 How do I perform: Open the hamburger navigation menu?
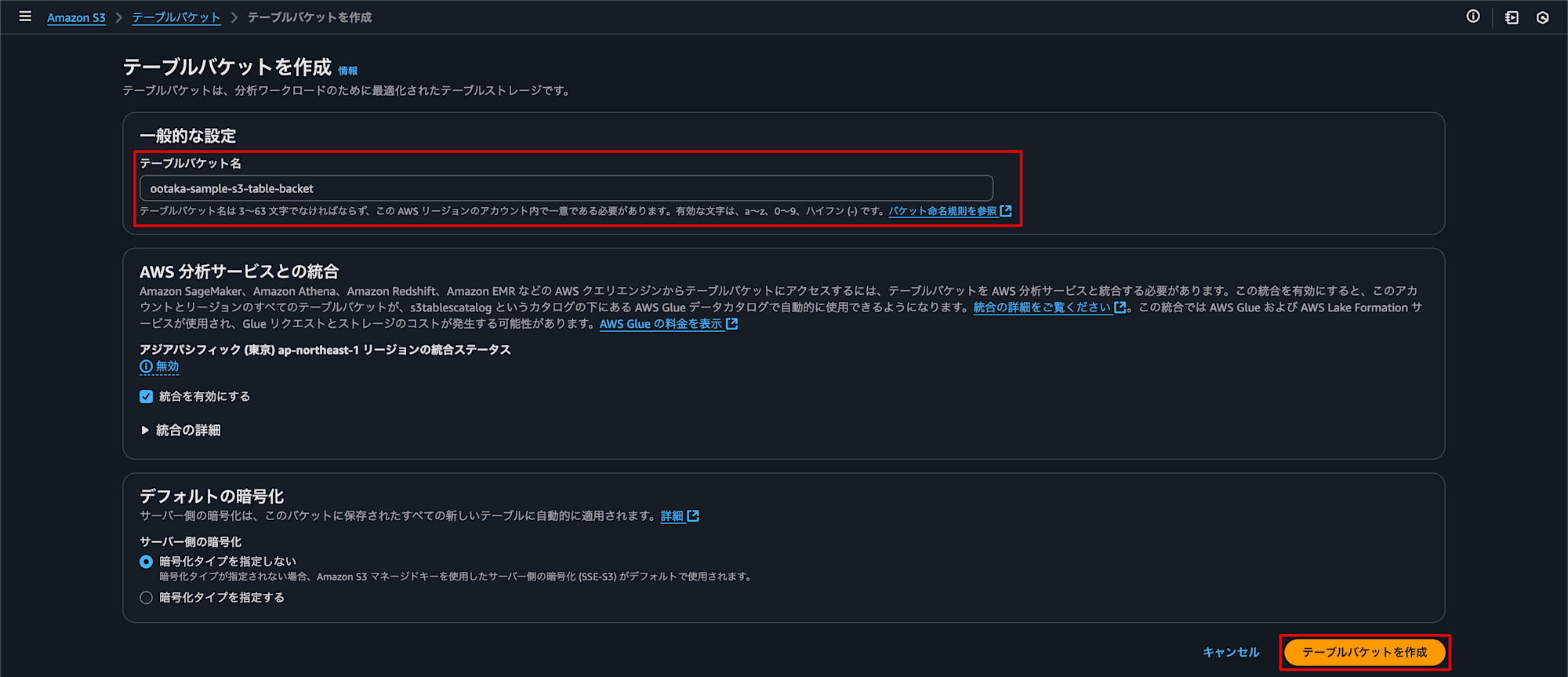point(25,16)
